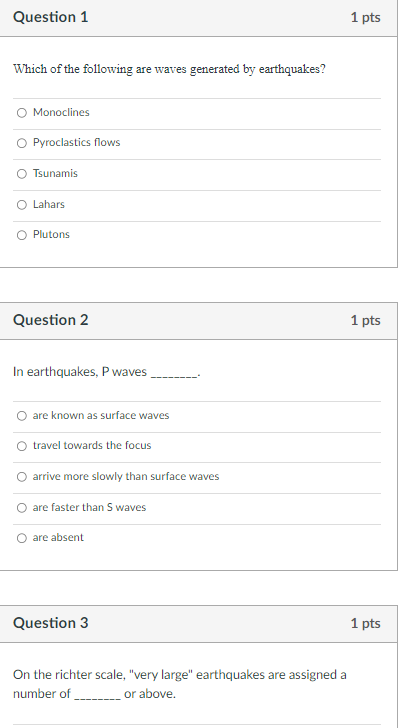Click the Question 3 points label
This screenshot has width=400, height=728.
point(365,623)
